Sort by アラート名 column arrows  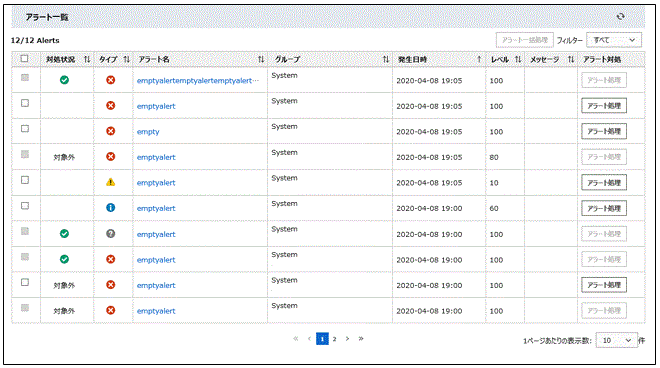point(261,59)
